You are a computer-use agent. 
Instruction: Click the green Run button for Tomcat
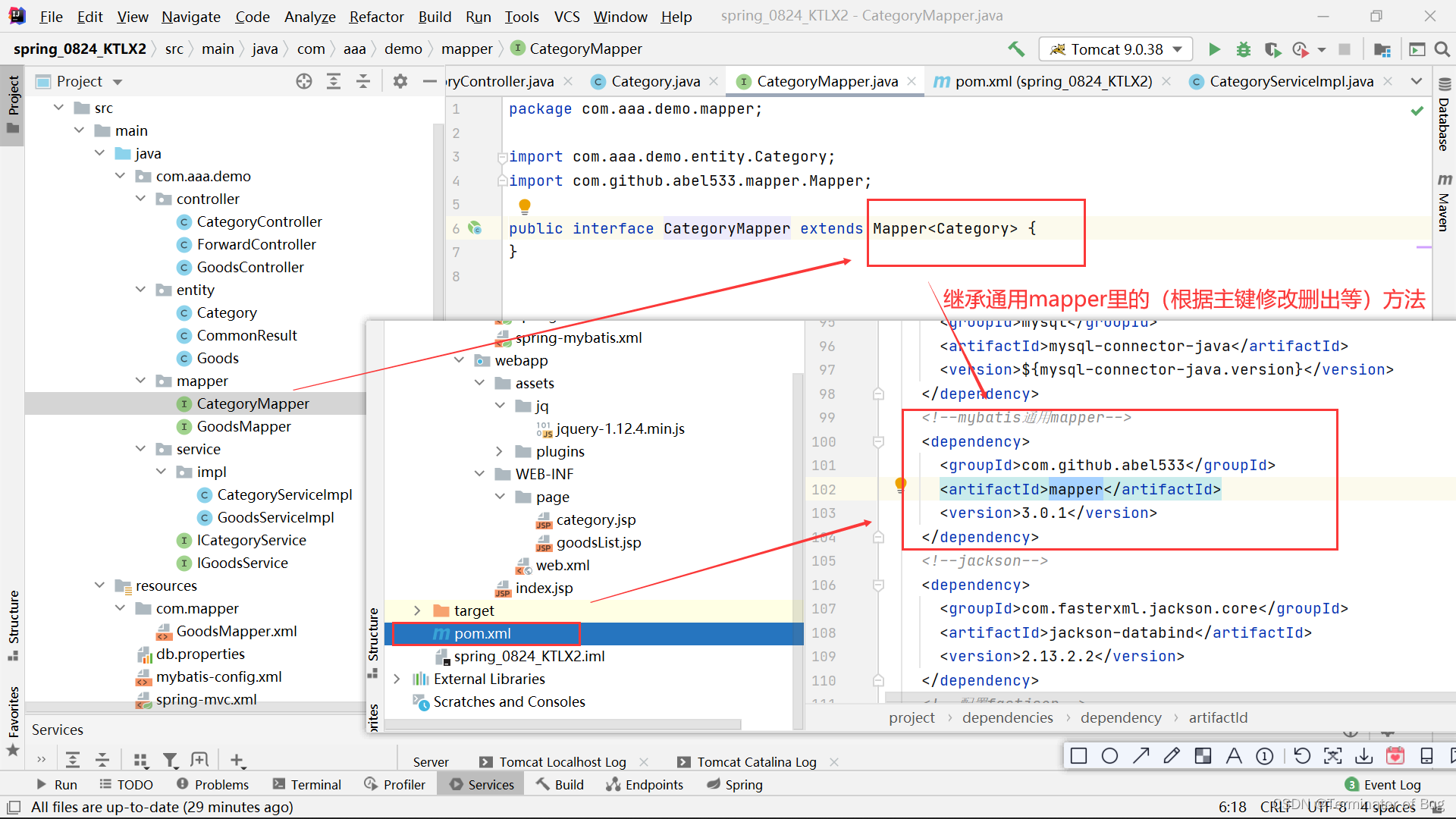point(1214,49)
